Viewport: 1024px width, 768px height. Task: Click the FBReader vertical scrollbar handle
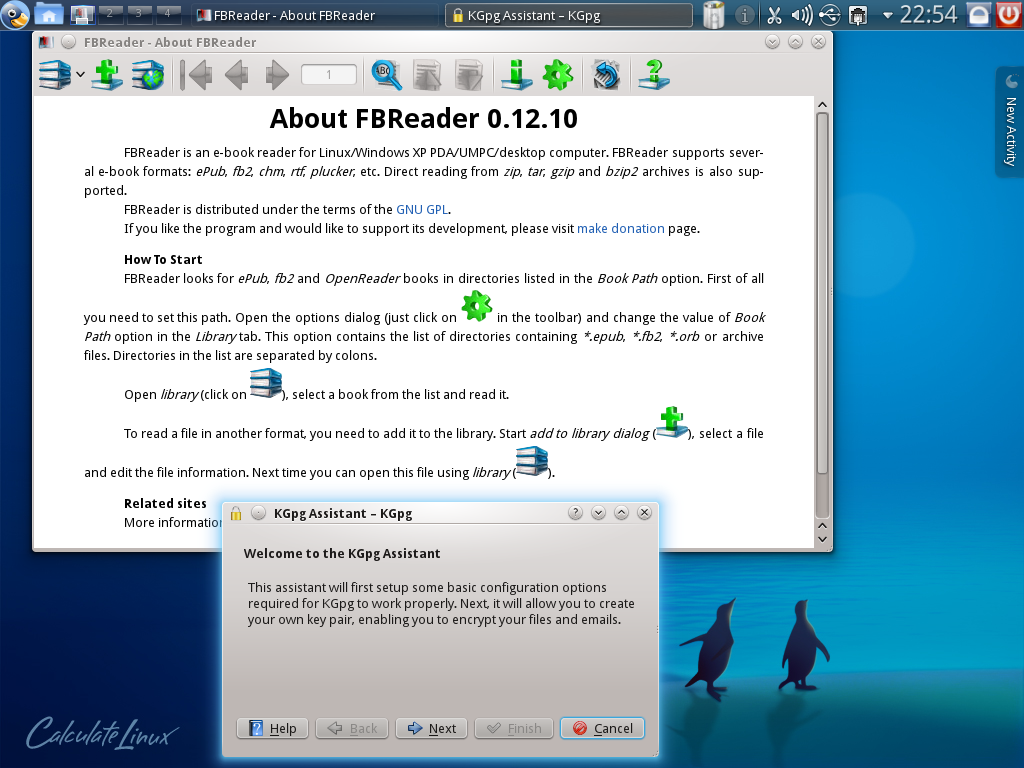(x=822, y=294)
